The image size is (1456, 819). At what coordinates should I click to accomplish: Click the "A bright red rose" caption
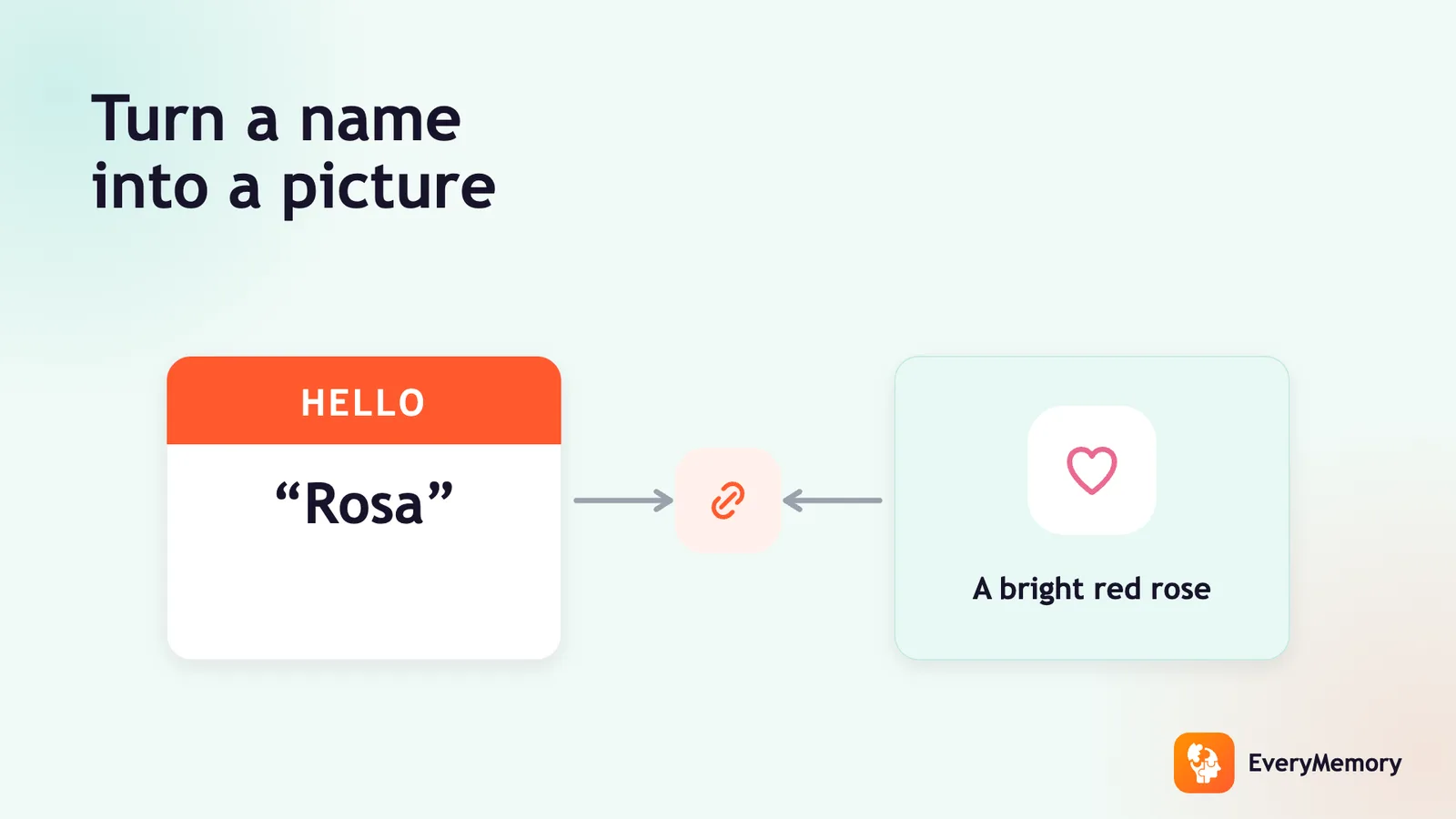[1091, 589]
